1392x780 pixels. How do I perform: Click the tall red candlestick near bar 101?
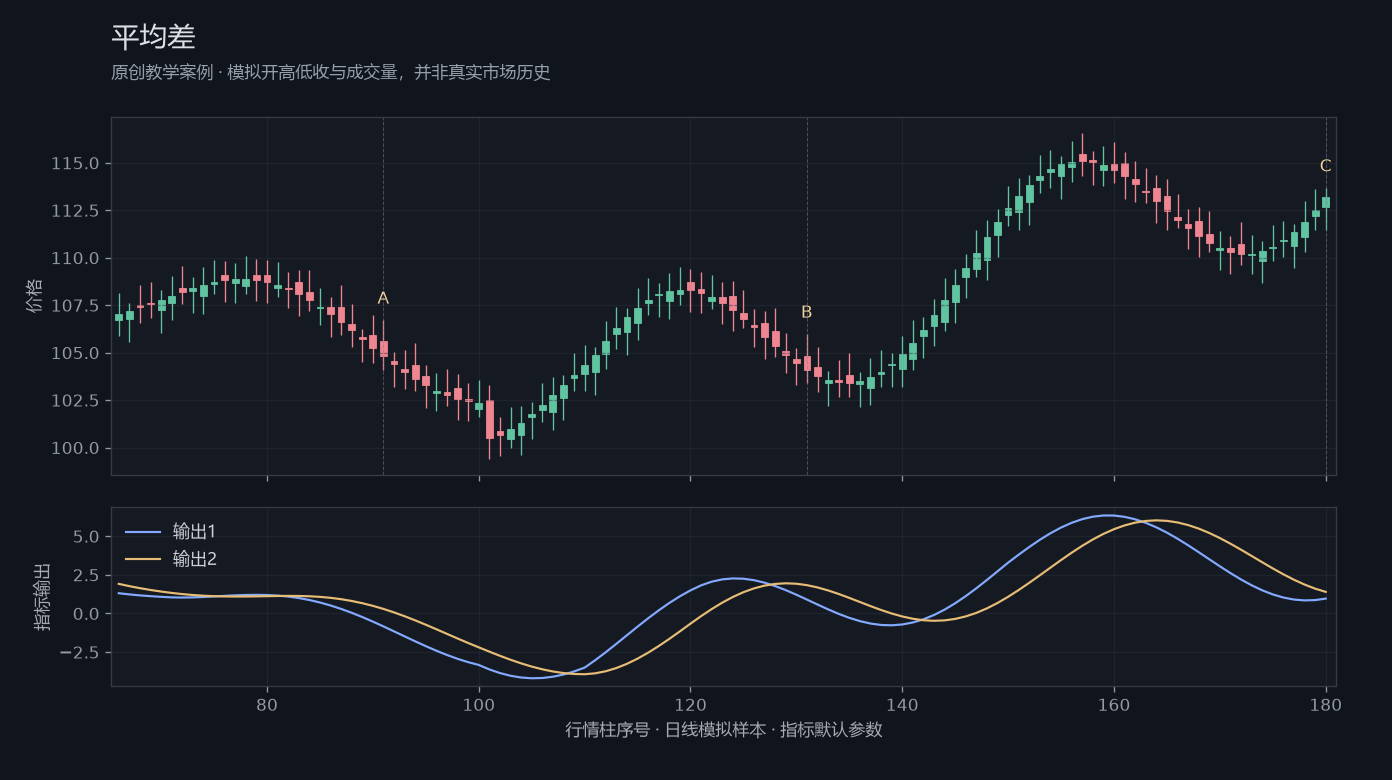point(490,420)
